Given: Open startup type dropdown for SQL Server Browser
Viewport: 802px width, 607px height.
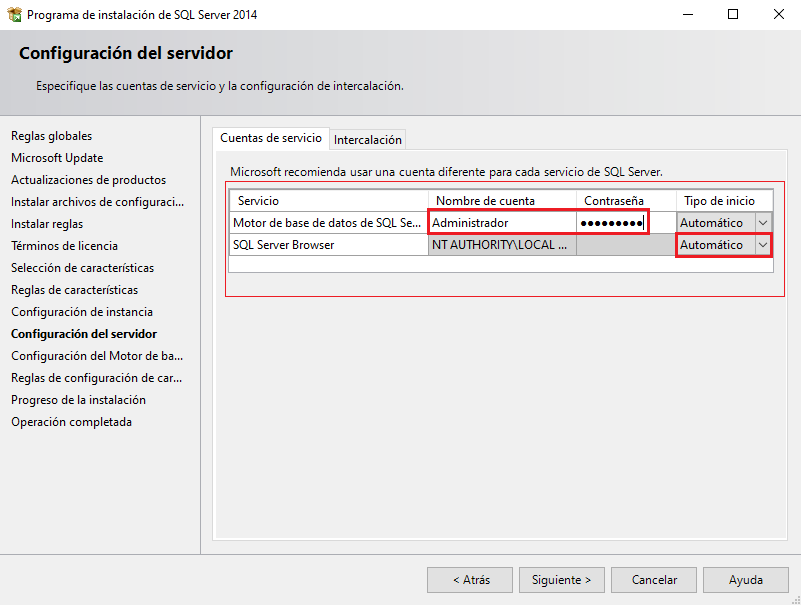Looking at the screenshot, I should (763, 245).
